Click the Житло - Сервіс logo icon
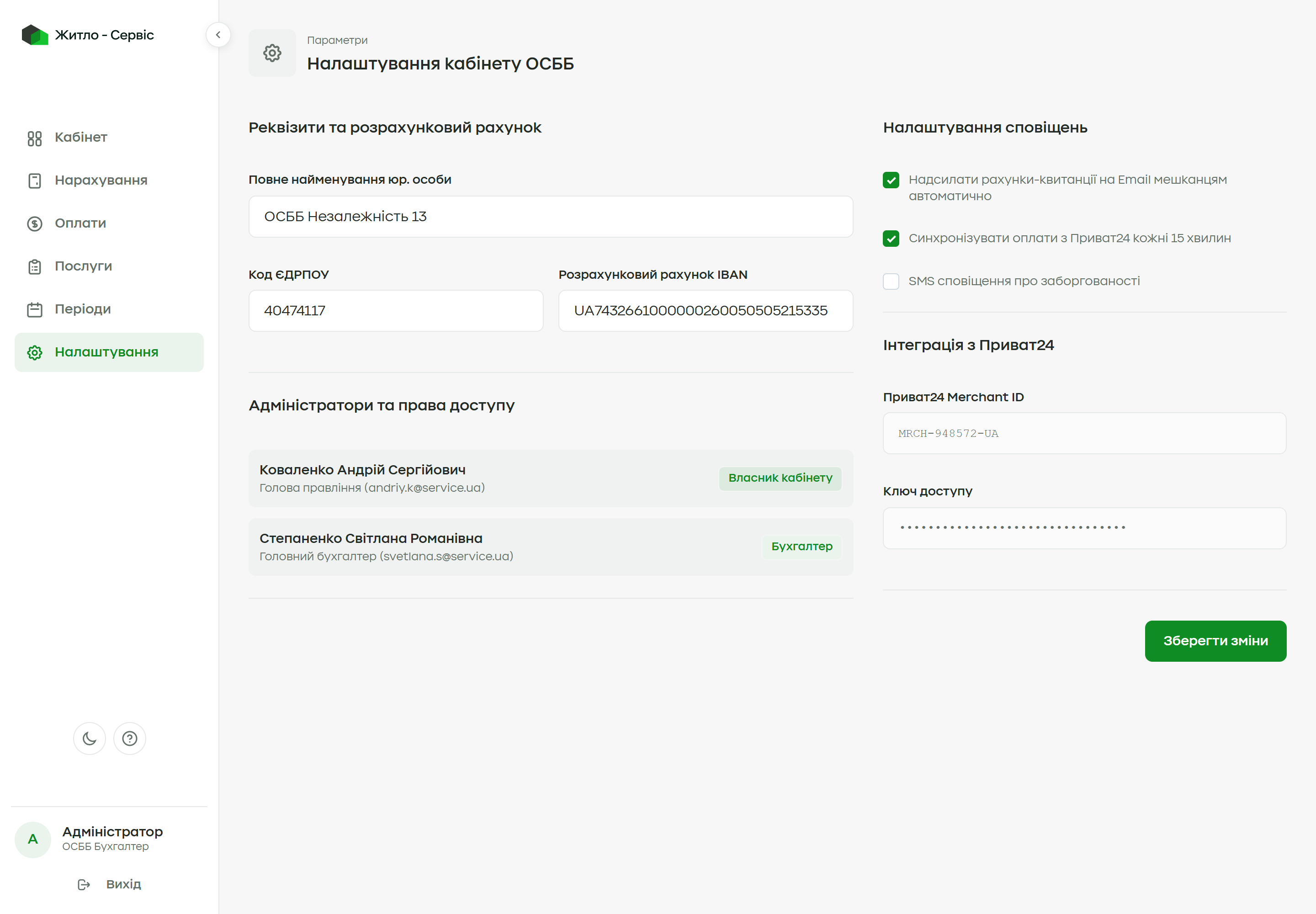The width and height of the screenshot is (1316, 914). click(35, 35)
